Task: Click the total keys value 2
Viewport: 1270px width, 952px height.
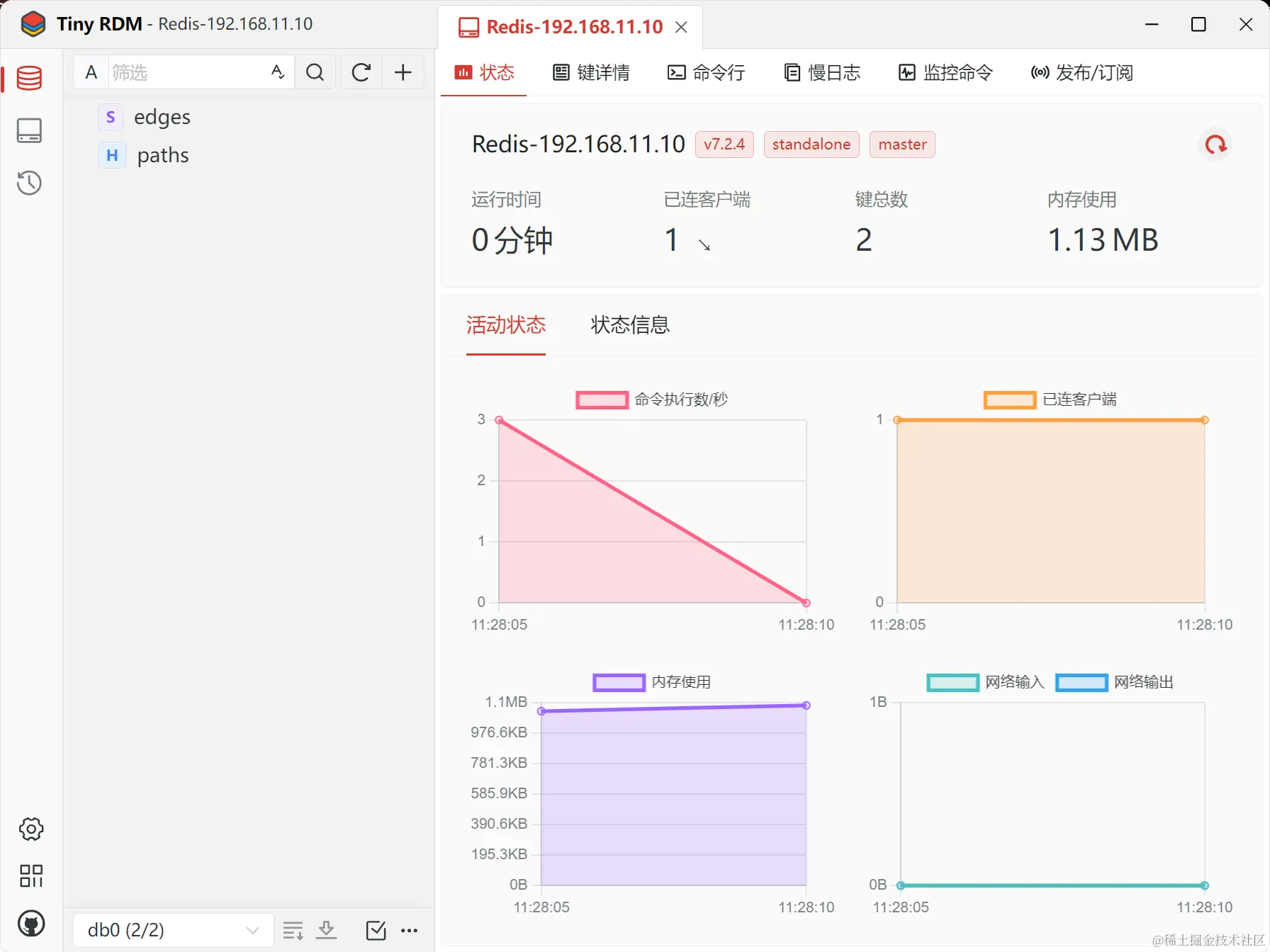Action: (x=863, y=240)
